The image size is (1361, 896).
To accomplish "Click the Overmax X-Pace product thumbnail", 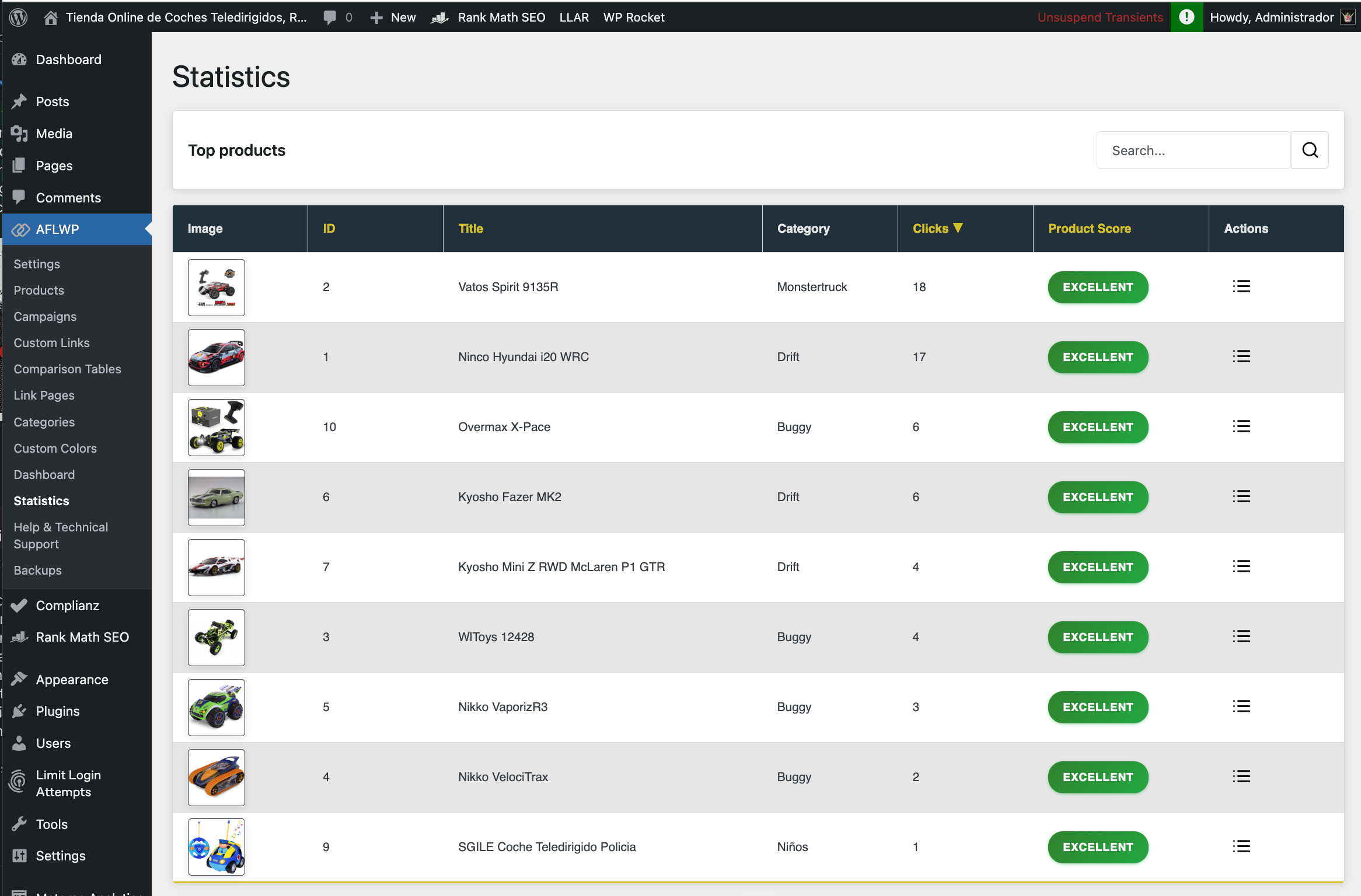I will point(216,427).
